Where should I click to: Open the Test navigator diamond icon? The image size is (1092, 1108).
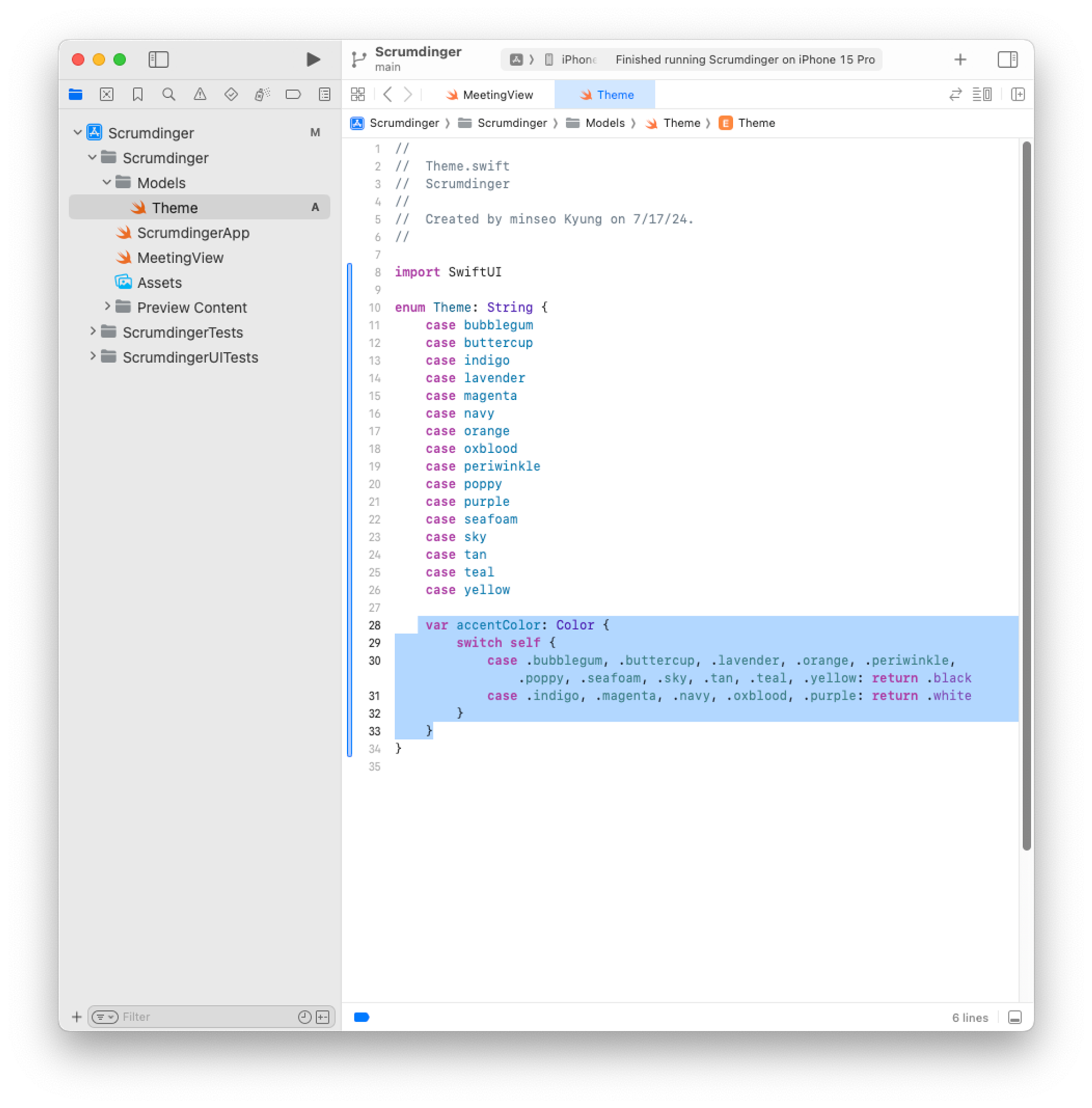click(x=231, y=94)
